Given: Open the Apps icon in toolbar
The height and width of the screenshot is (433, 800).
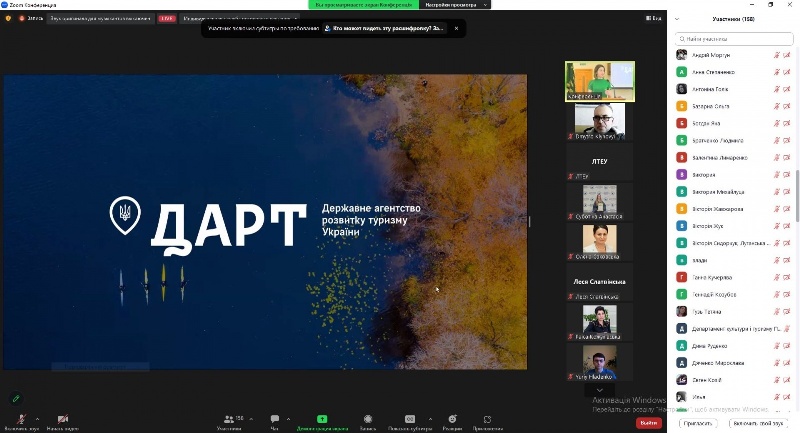Looking at the screenshot, I should pyautogui.click(x=487, y=418).
